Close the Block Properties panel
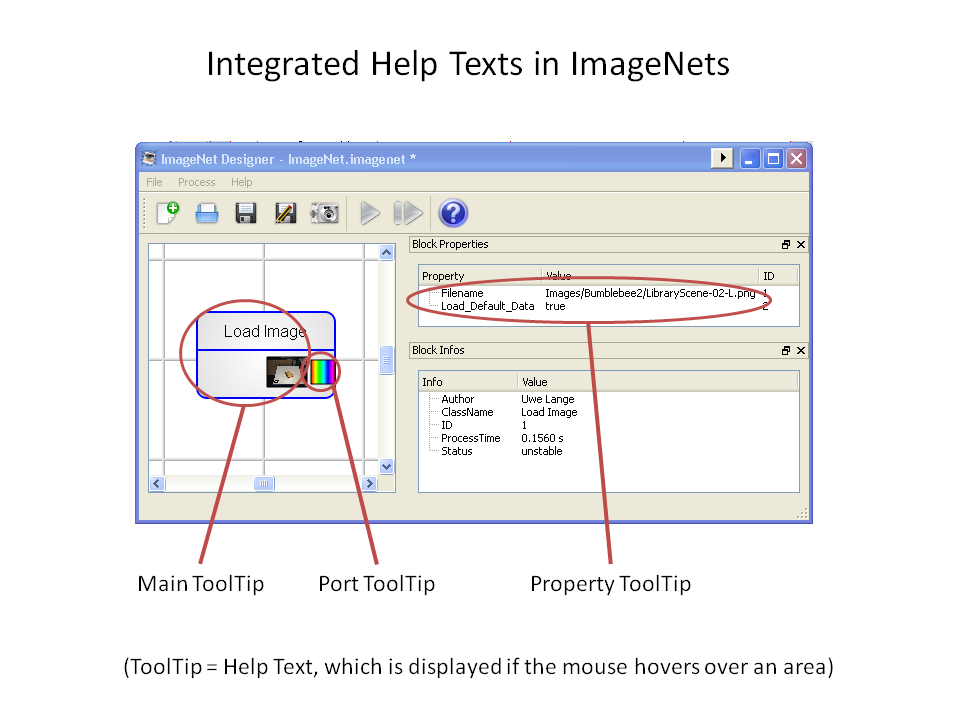 tap(801, 244)
